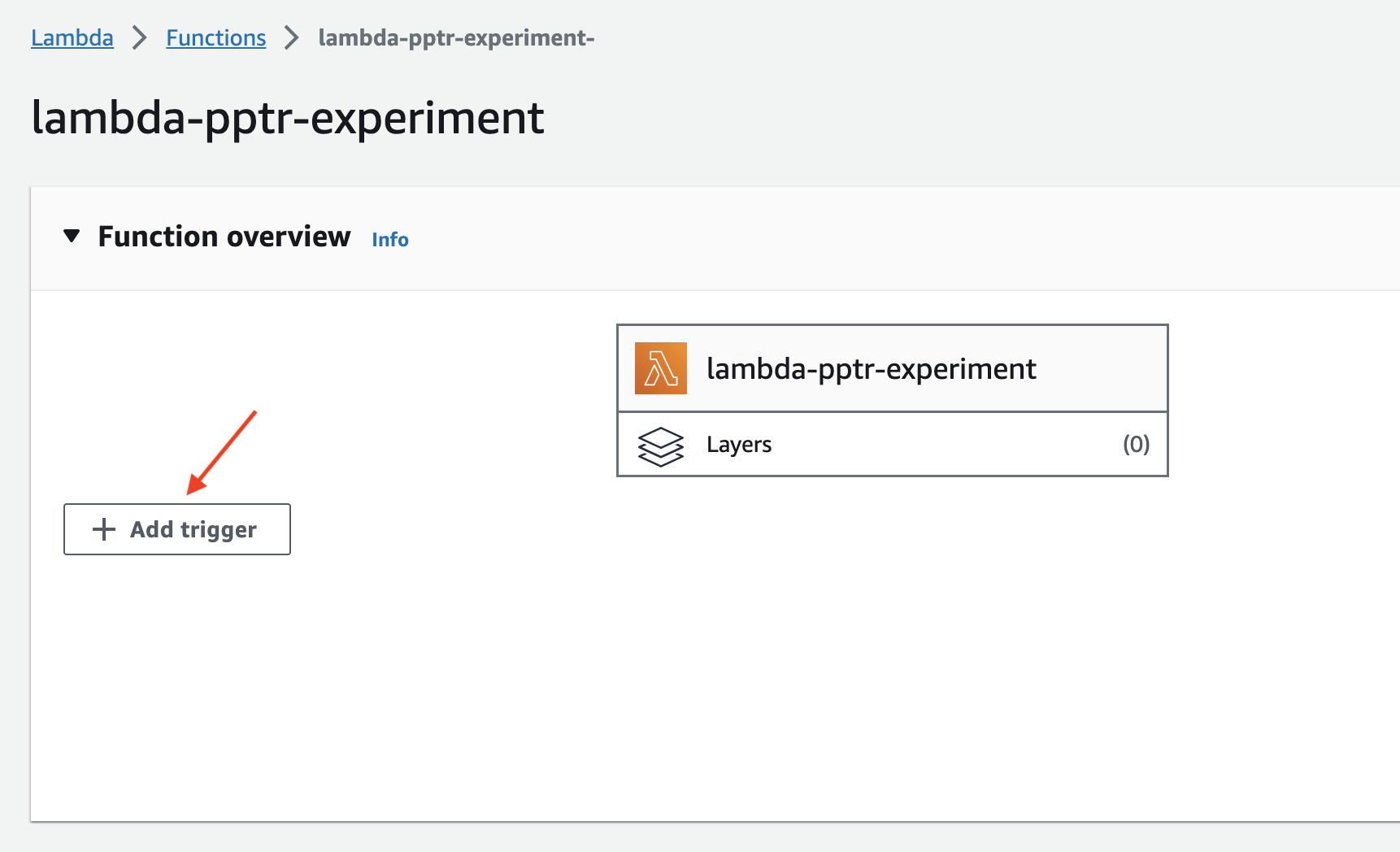Click the chevron after the Functions breadcrumb

click(292, 37)
